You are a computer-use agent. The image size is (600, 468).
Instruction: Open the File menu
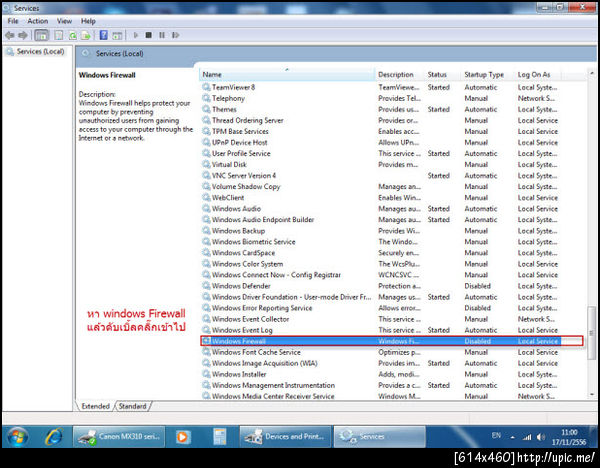coord(13,21)
